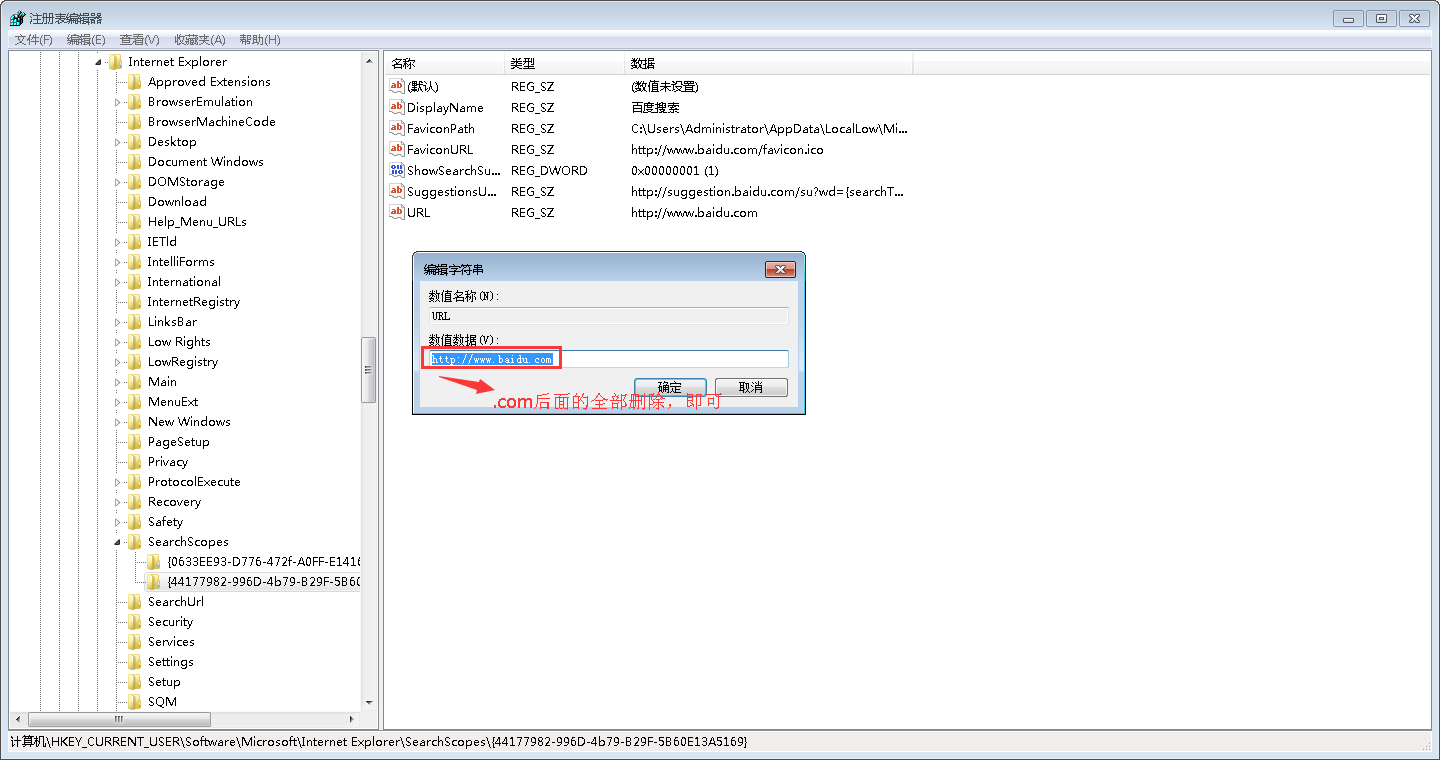Confirm the edit with 确定 button
The height and width of the screenshot is (760, 1440).
[x=670, y=387]
